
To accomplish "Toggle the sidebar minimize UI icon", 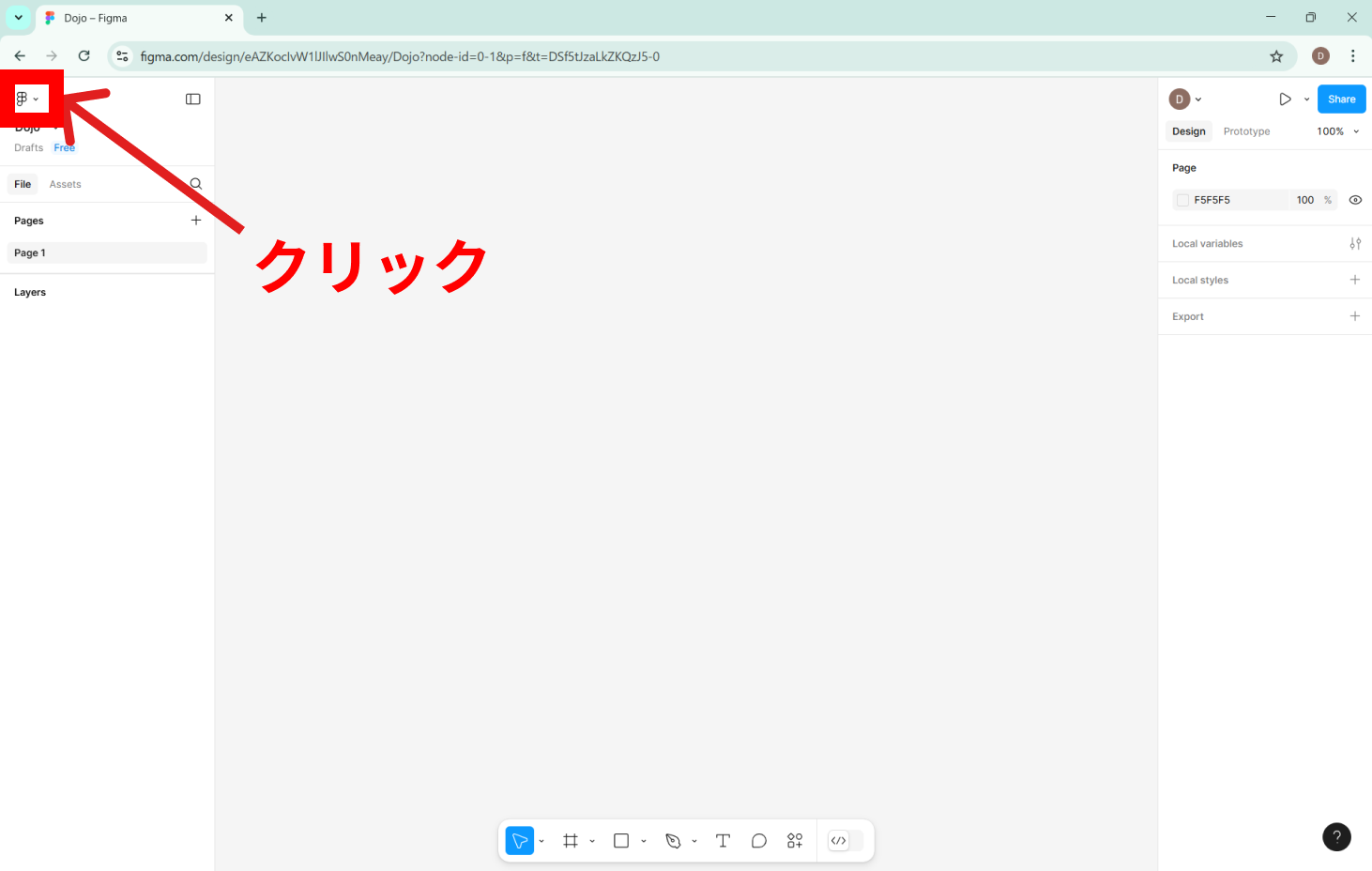I will (193, 99).
